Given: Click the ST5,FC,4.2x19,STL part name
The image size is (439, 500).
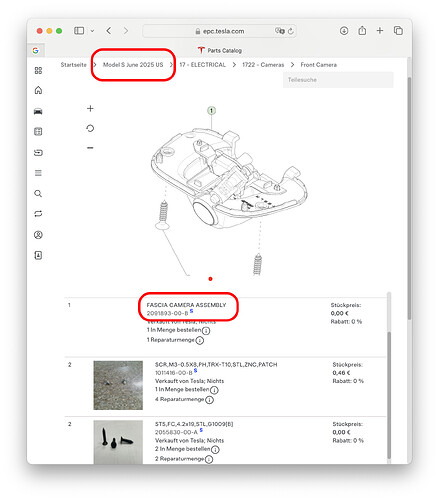Looking at the screenshot, I should [x=194, y=424].
